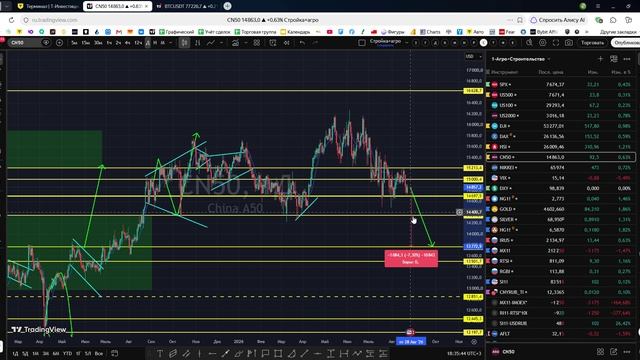Open watchlist advanced view icon

(x=614, y=59)
